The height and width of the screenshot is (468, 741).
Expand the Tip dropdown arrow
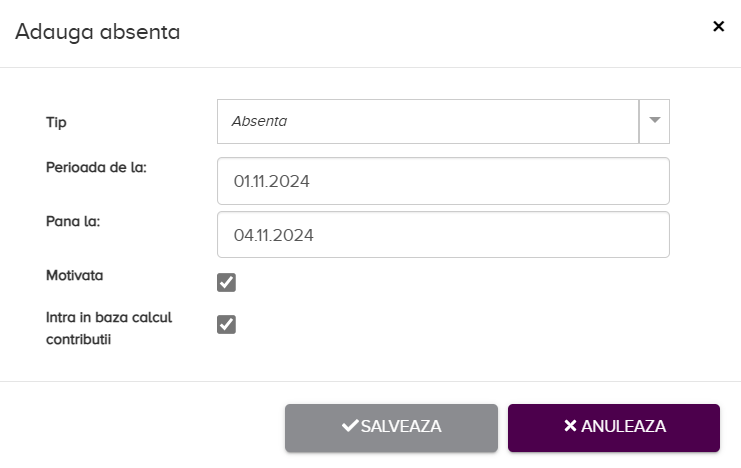pos(655,121)
